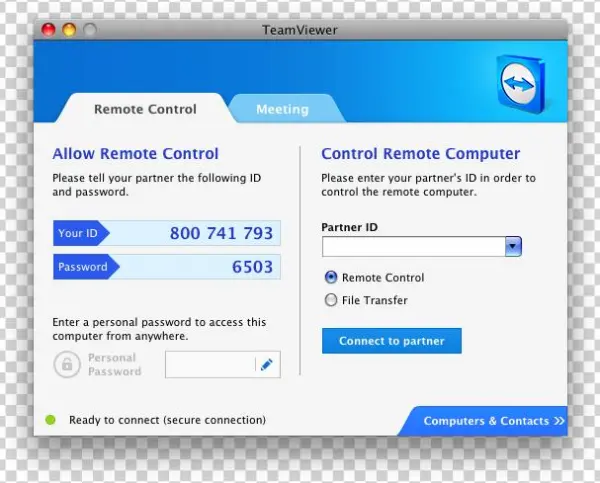
Task: Select the File Transfer radio button
Action: (331, 300)
